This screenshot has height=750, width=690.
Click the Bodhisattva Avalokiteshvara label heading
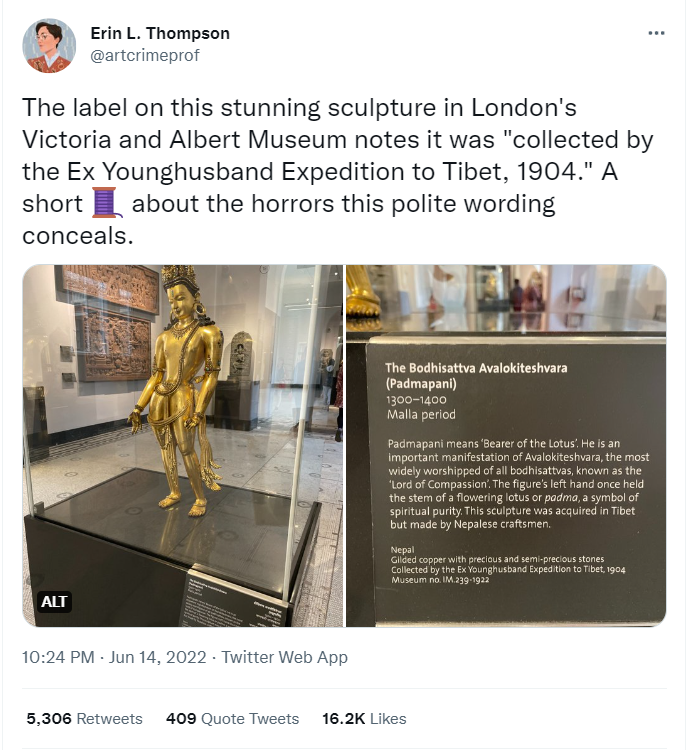point(476,374)
